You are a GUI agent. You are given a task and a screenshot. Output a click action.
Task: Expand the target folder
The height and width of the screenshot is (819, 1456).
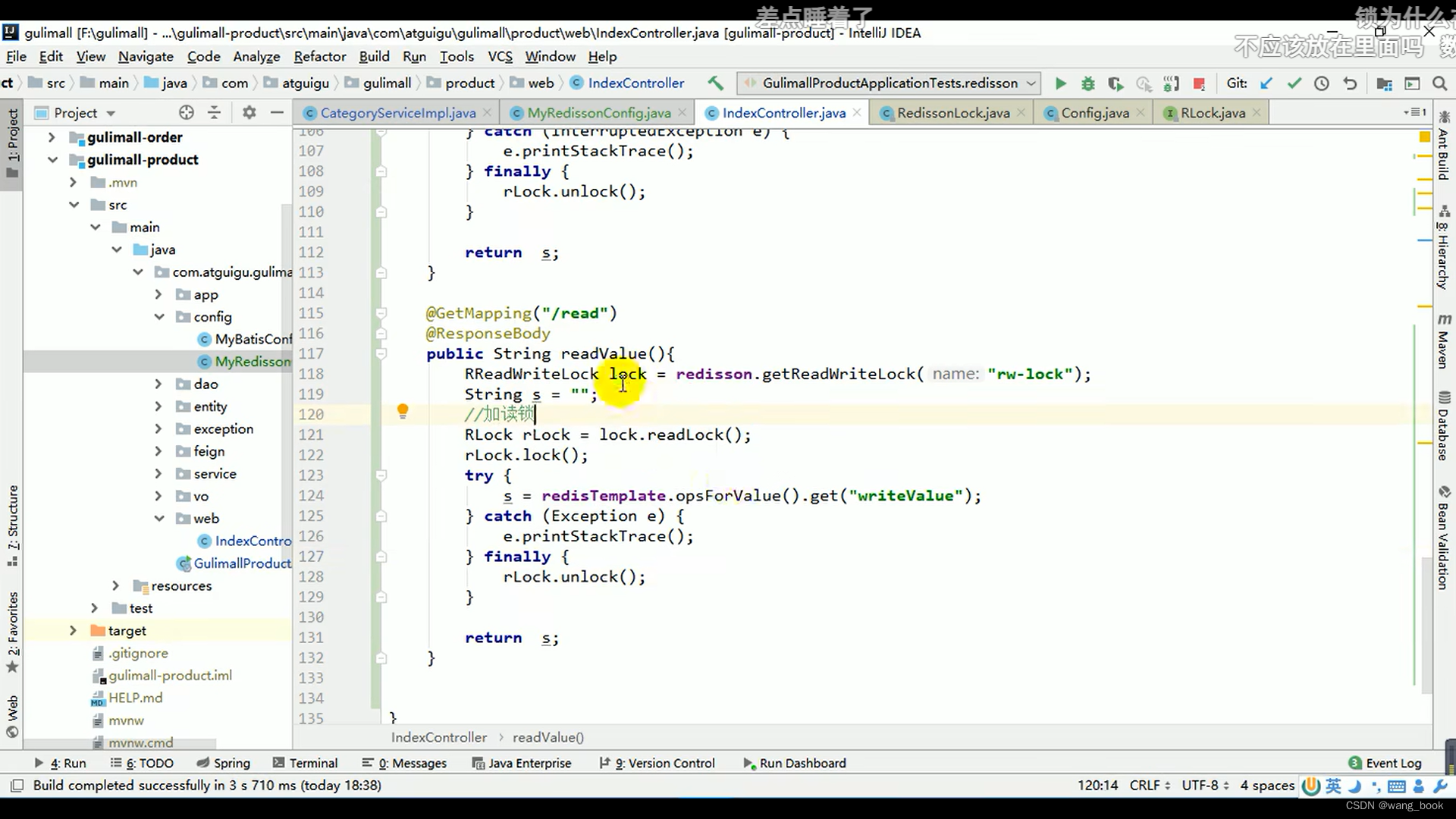click(73, 631)
